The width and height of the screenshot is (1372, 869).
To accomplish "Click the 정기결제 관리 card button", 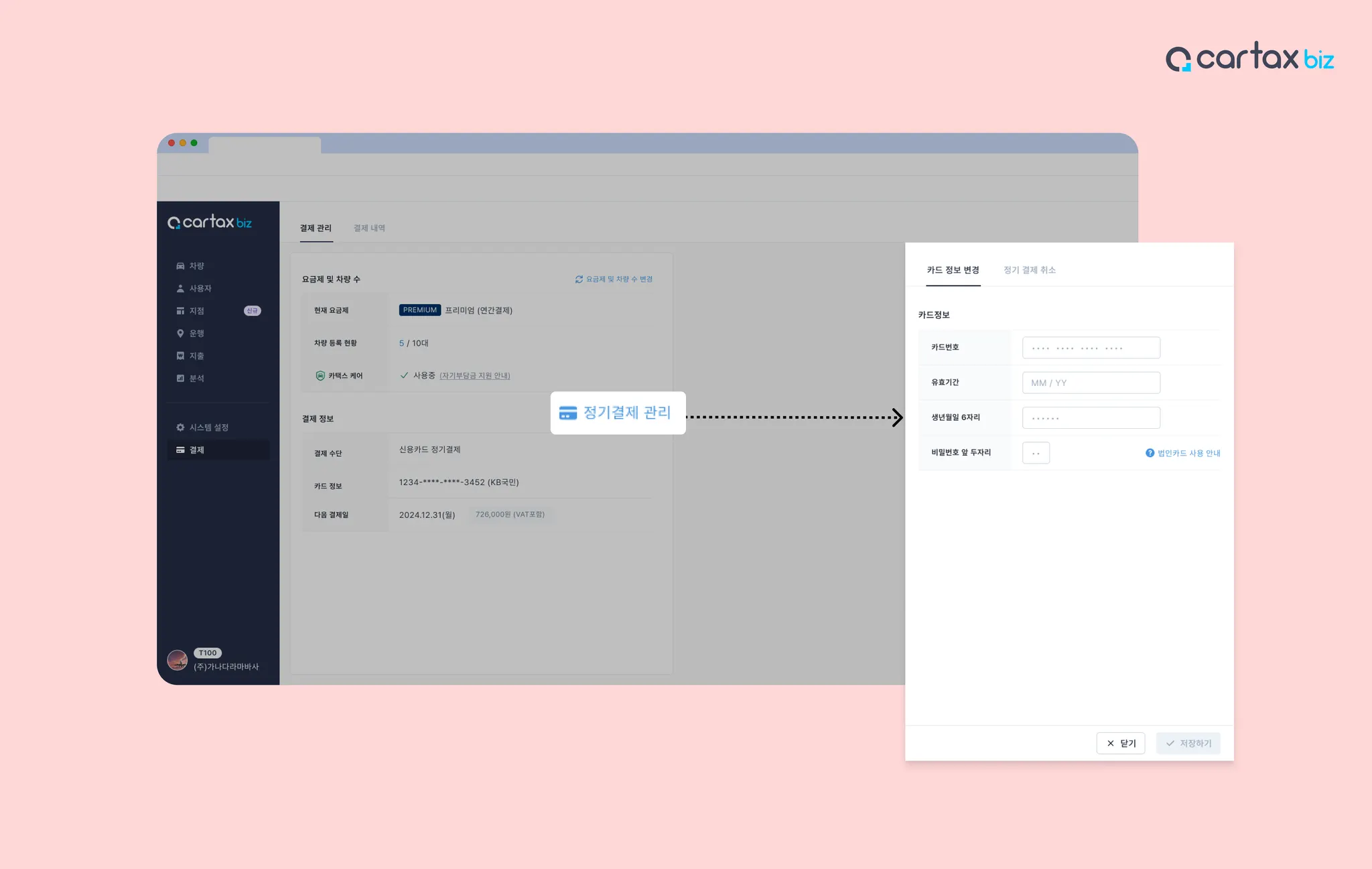I will [618, 413].
